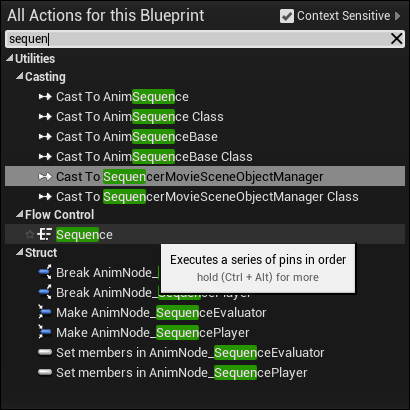This screenshot has height=410, width=410.
Task: Click the Set members pill icon for SequencePlayer
Action: tap(45, 373)
